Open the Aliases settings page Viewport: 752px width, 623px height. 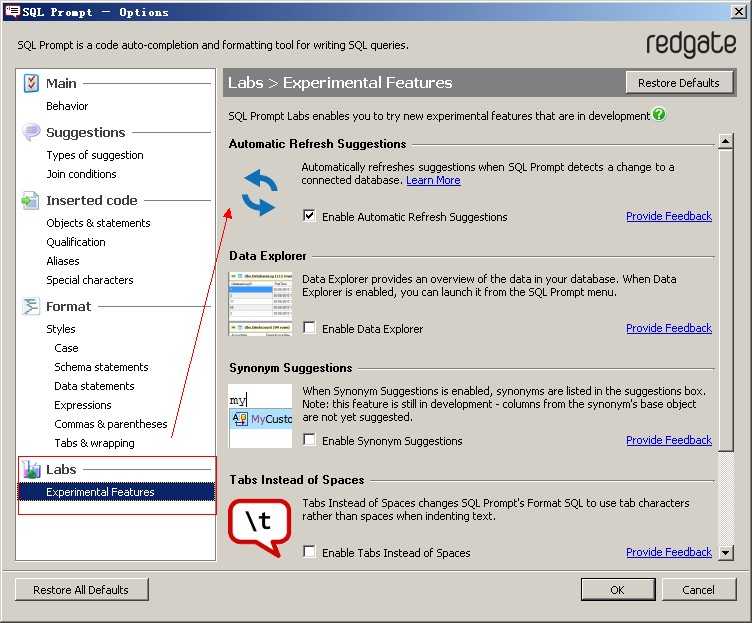pos(63,261)
